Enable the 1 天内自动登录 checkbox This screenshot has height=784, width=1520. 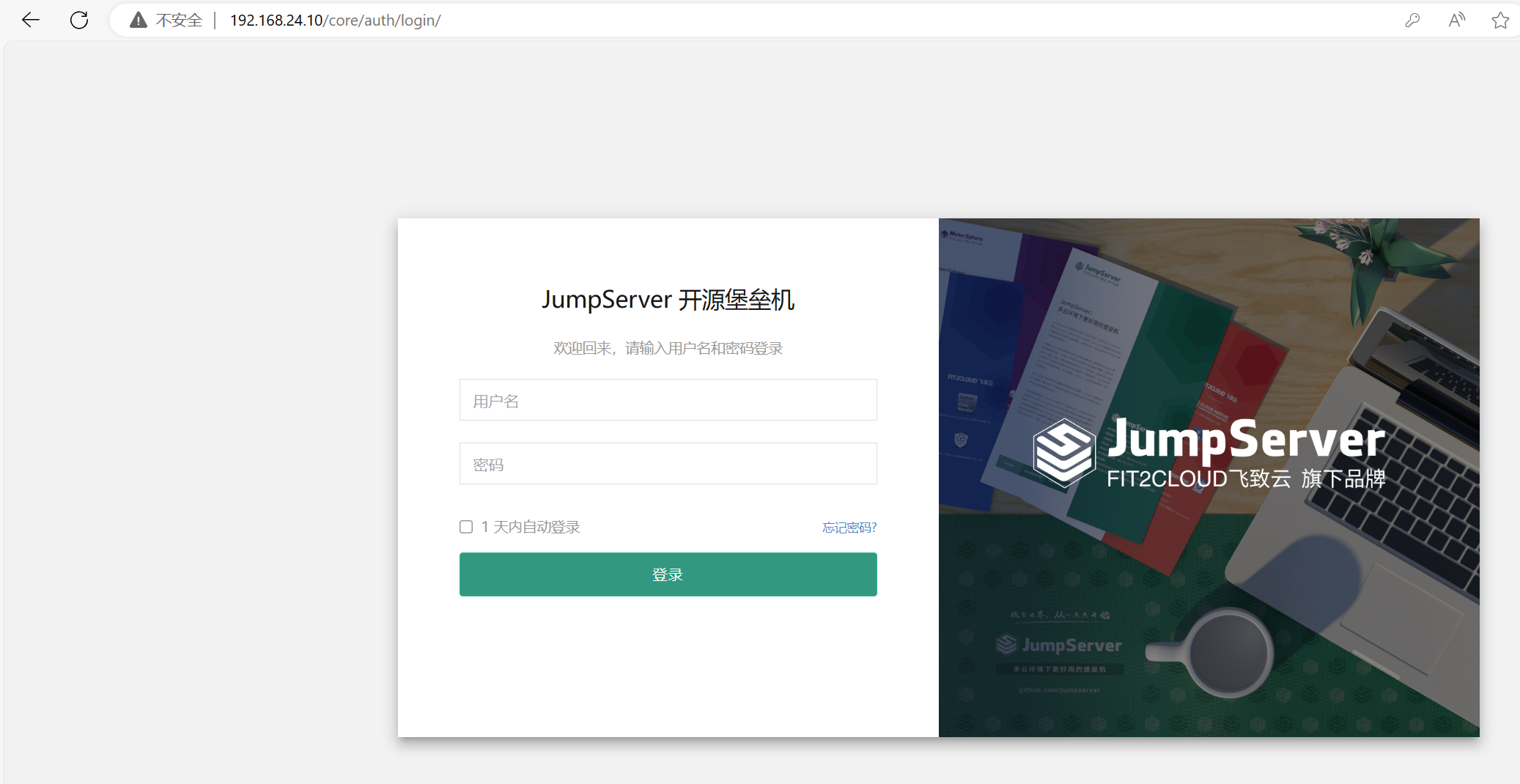coord(466,527)
